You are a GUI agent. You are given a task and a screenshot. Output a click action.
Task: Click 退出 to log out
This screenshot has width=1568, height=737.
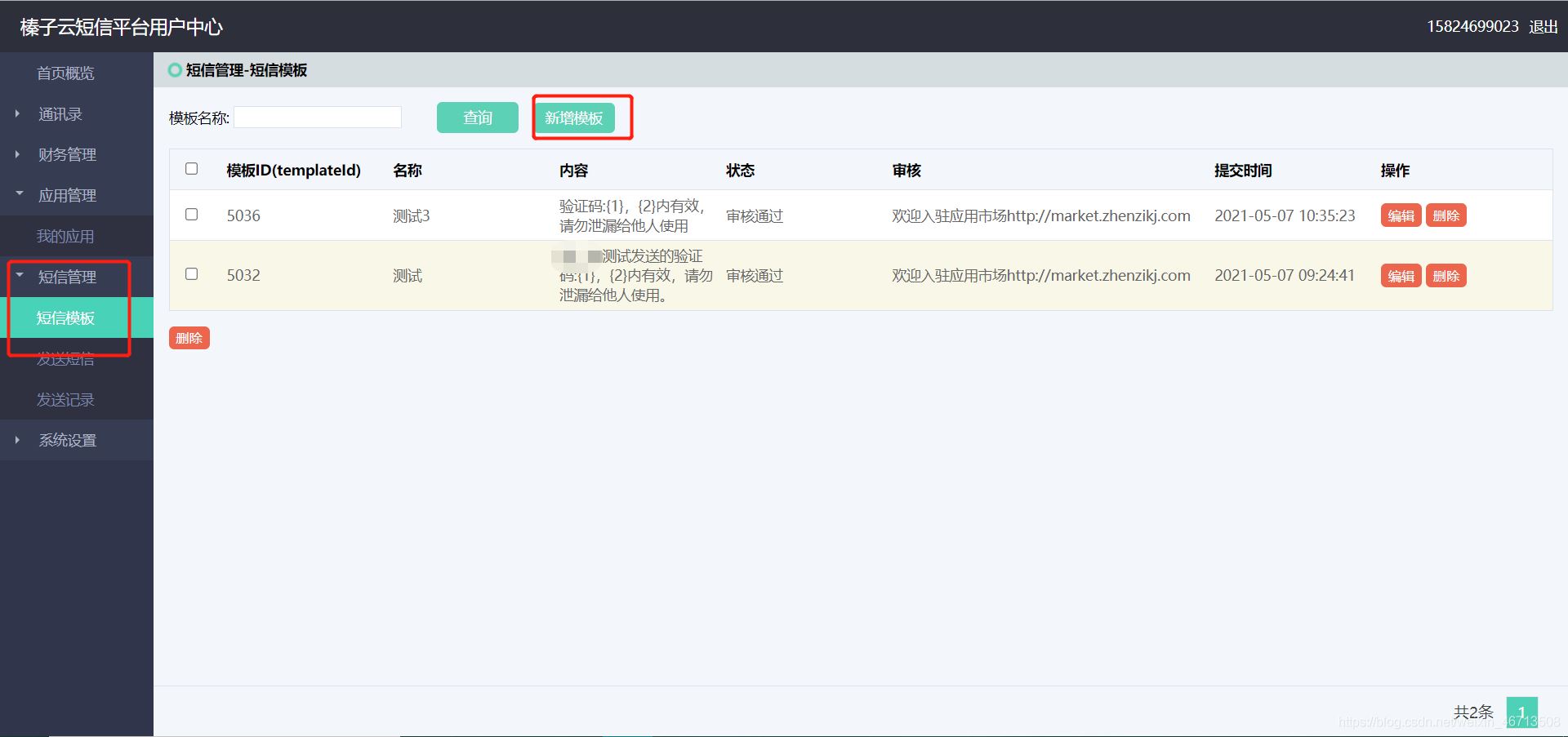1542,26
